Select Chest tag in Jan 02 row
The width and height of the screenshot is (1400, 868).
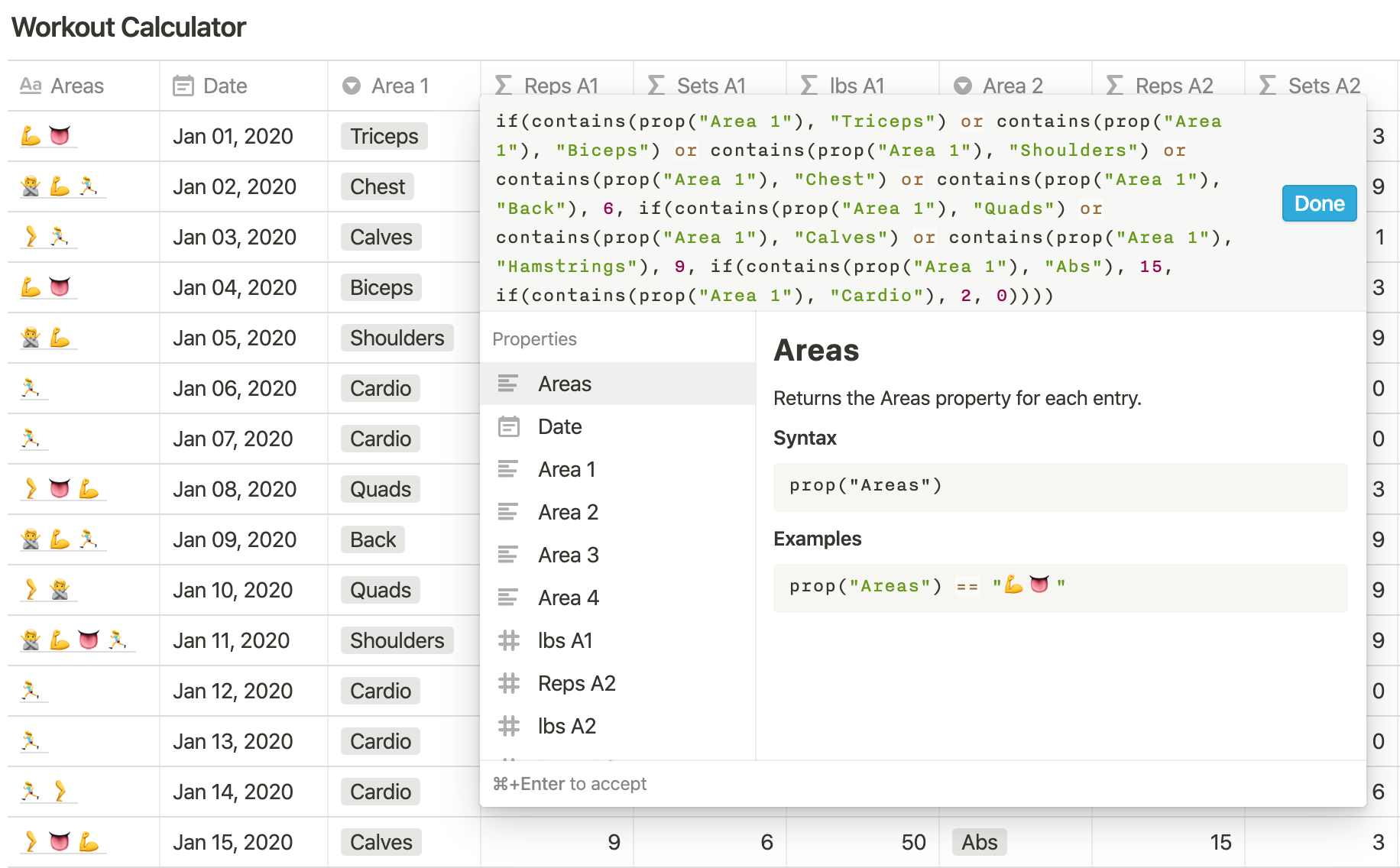coord(378,186)
